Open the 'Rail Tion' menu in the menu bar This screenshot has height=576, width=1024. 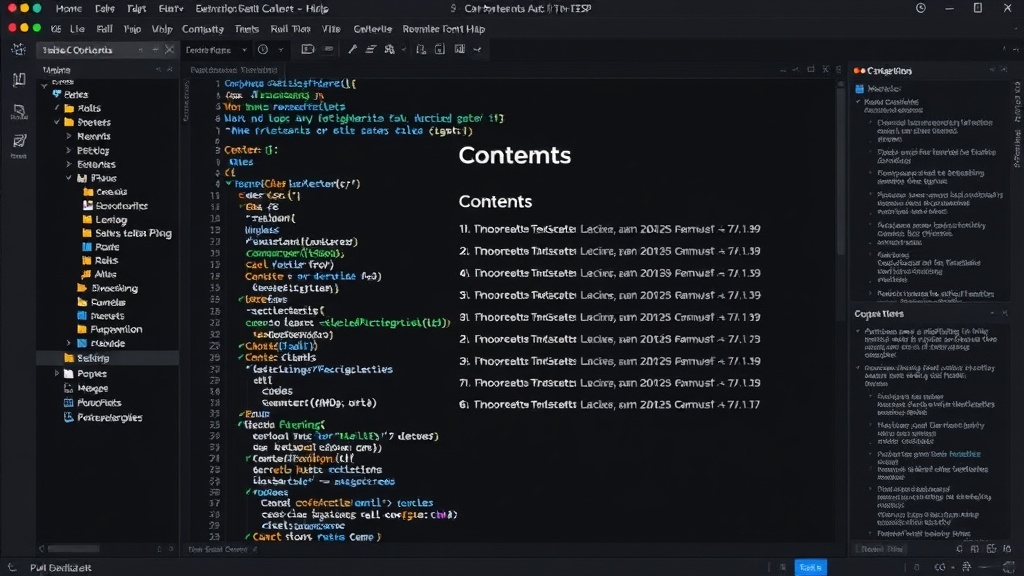tap(291, 29)
